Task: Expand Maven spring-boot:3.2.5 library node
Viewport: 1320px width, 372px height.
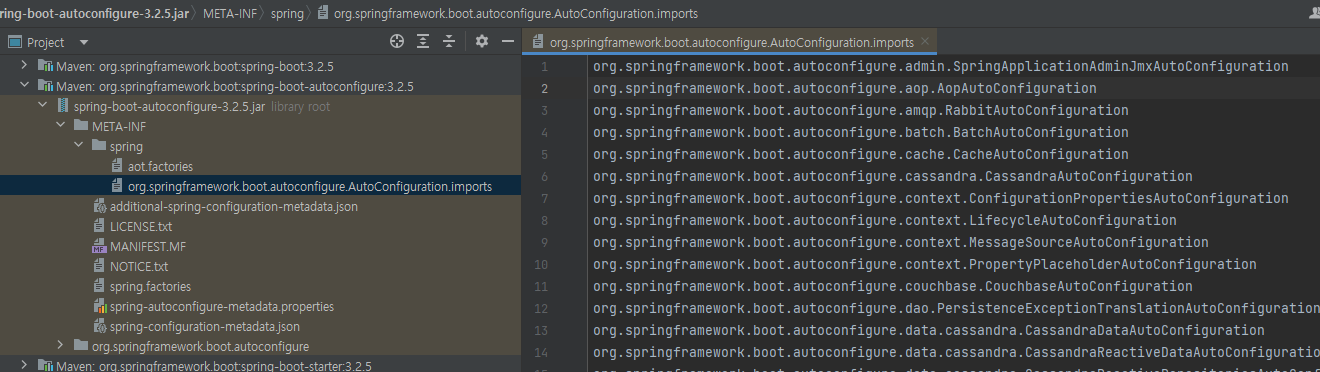Action: pos(24,66)
